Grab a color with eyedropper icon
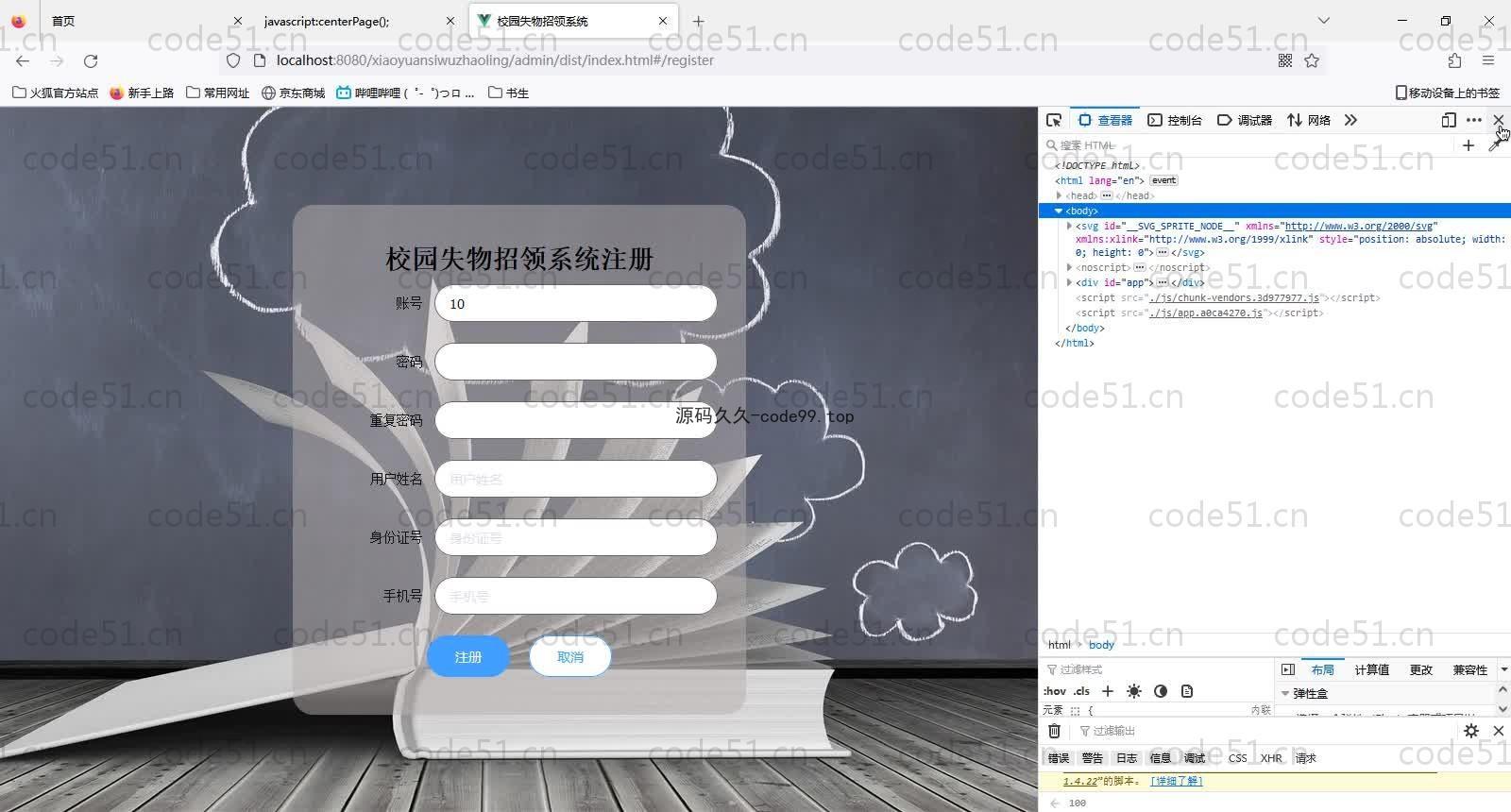Image resolution: width=1511 pixels, height=812 pixels. point(1496,145)
